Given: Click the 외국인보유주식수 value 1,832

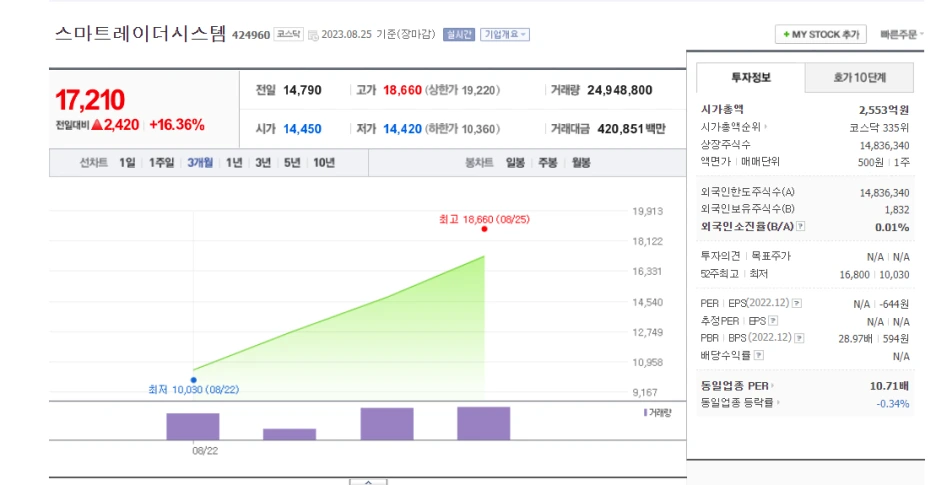Looking at the screenshot, I should [x=897, y=210].
